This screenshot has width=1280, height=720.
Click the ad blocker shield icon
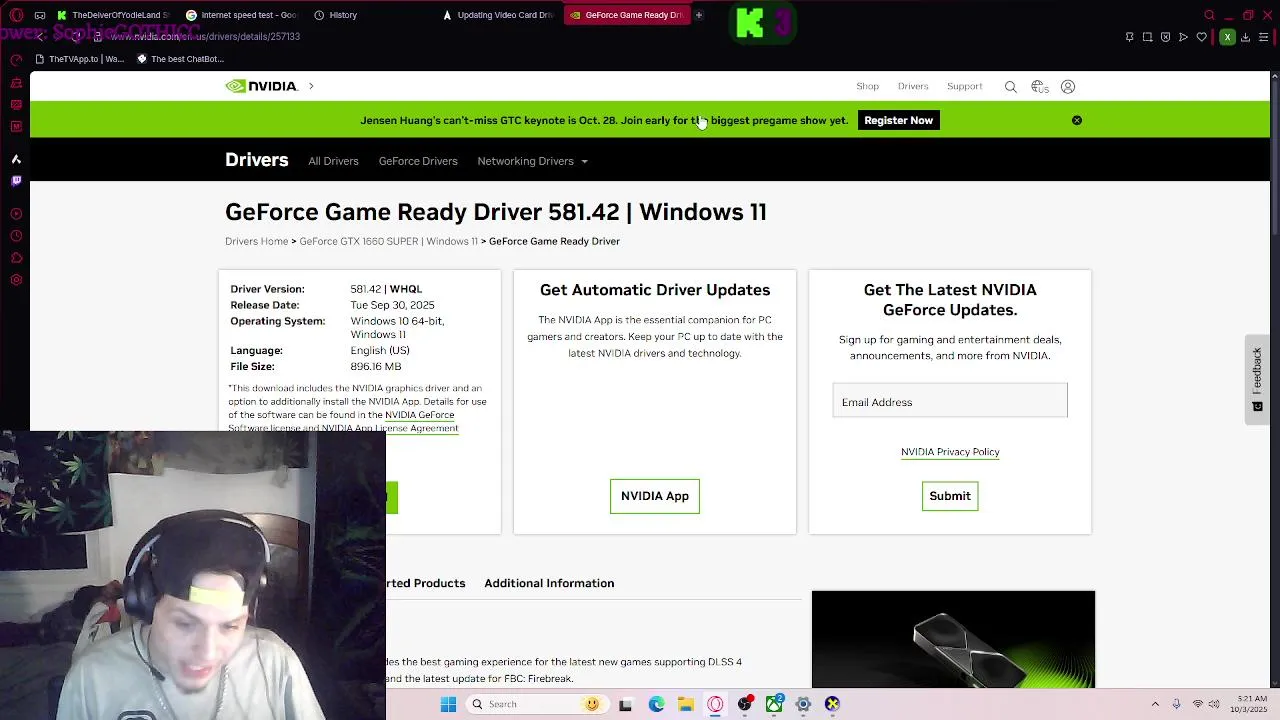pyautogui.click(x=1166, y=37)
